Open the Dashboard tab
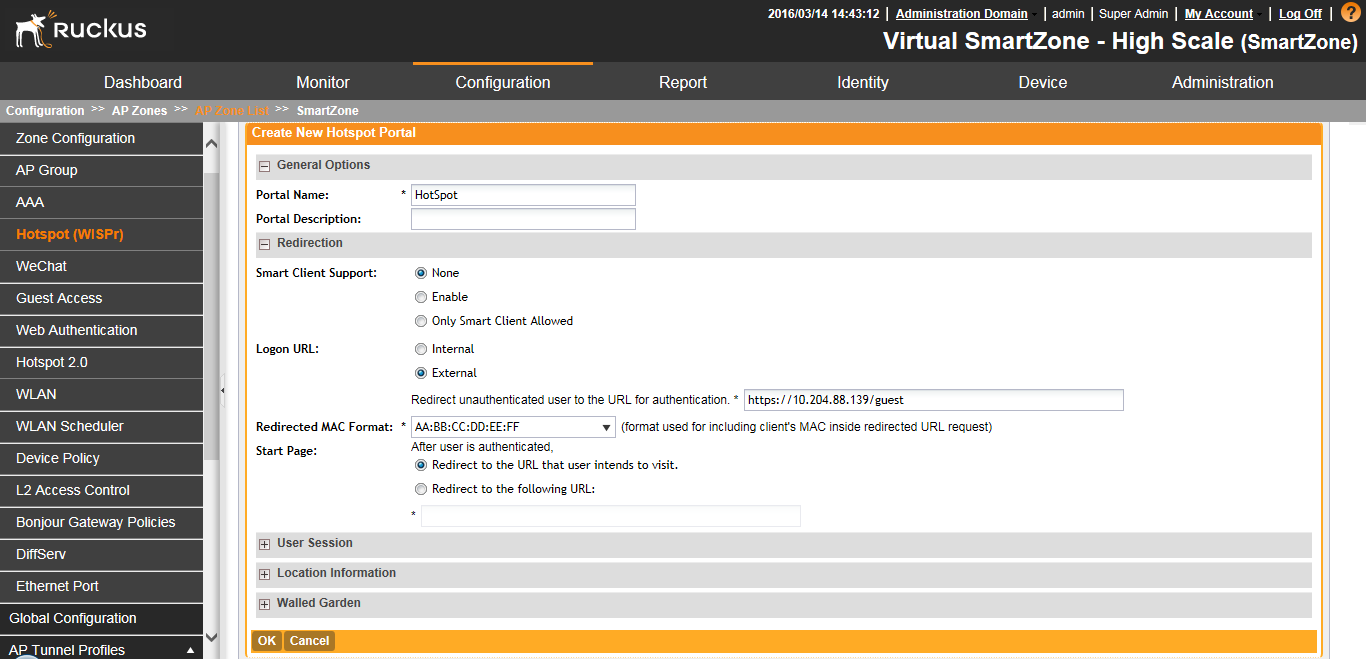This screenshot has height=661, width=1366. pos(143,82)
